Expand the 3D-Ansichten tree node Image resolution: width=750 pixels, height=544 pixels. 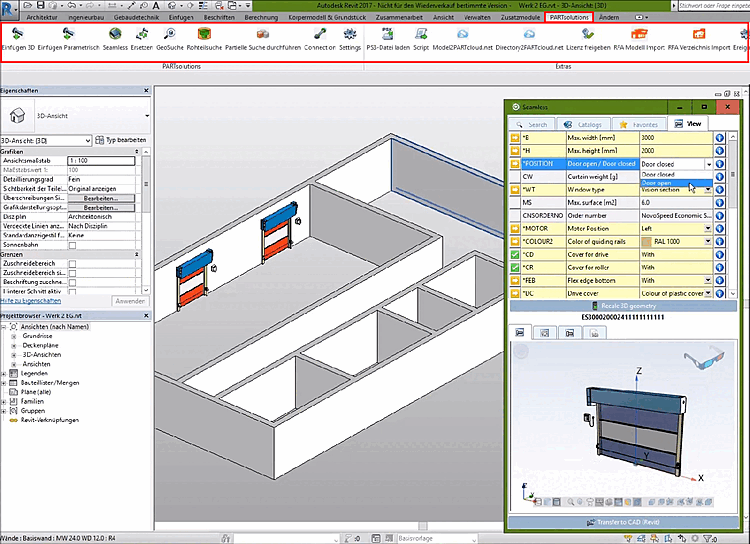click(x=14, y=355)
